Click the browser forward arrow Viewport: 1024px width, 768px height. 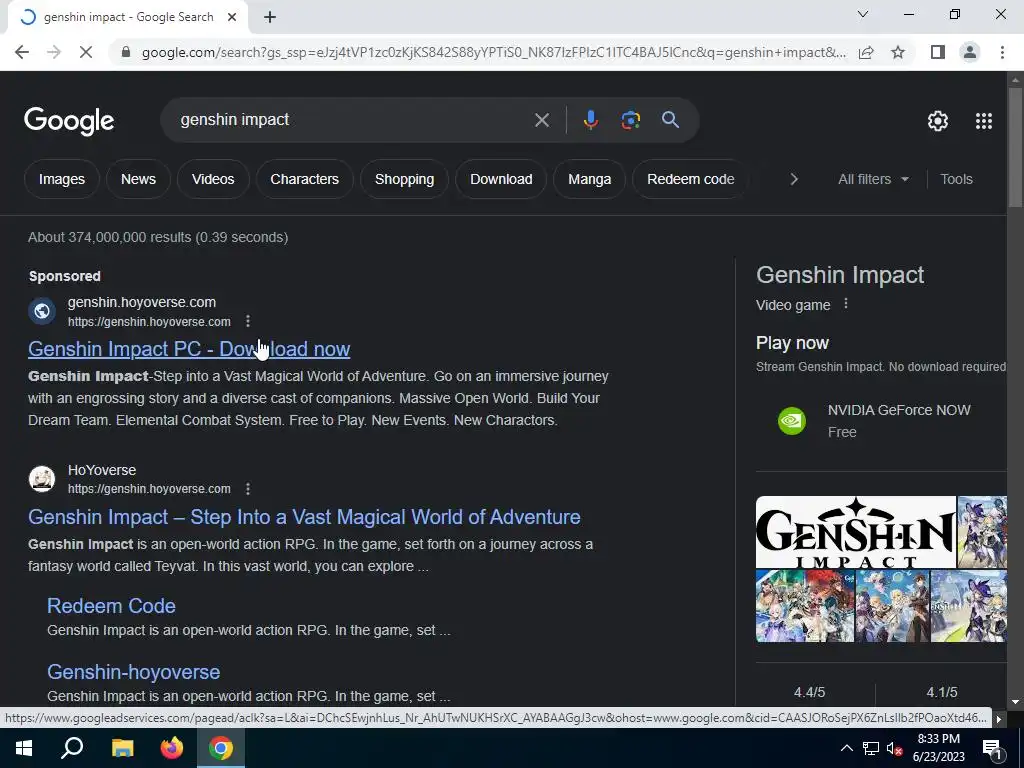click(54, 52)
